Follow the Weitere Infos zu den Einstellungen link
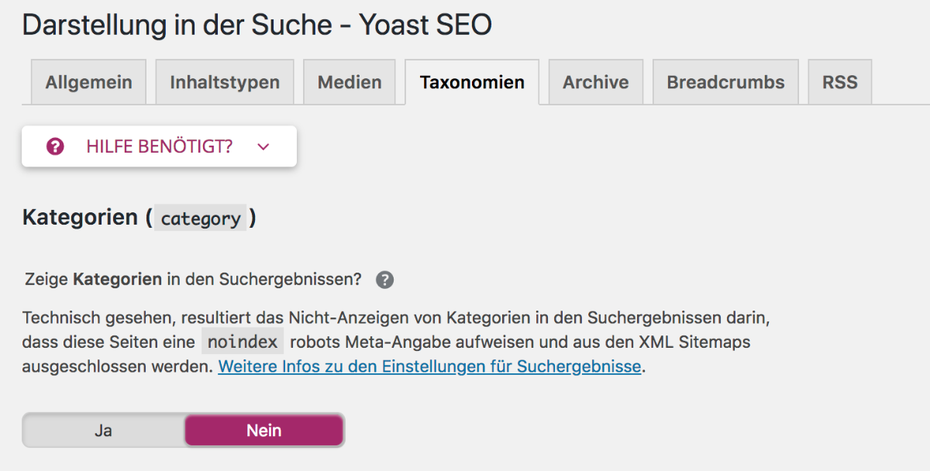 (429, 366)
